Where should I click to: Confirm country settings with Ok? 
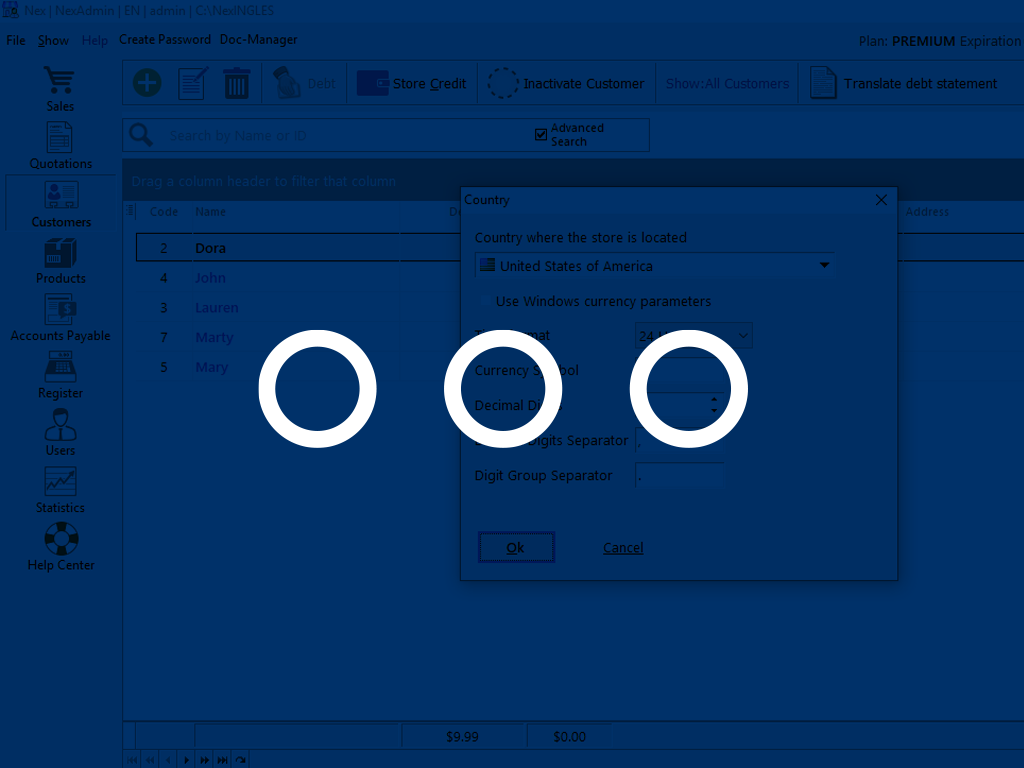click(516, 547)
